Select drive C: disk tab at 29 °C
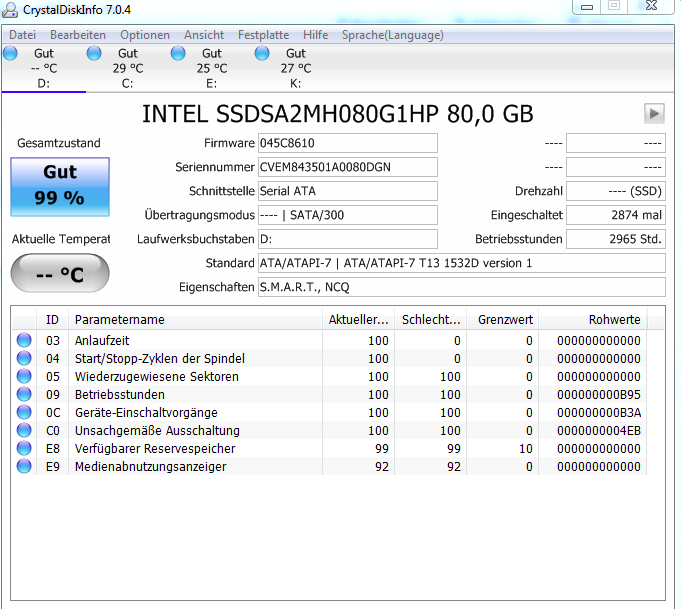 pyautogui.click(x=128, y=68)
